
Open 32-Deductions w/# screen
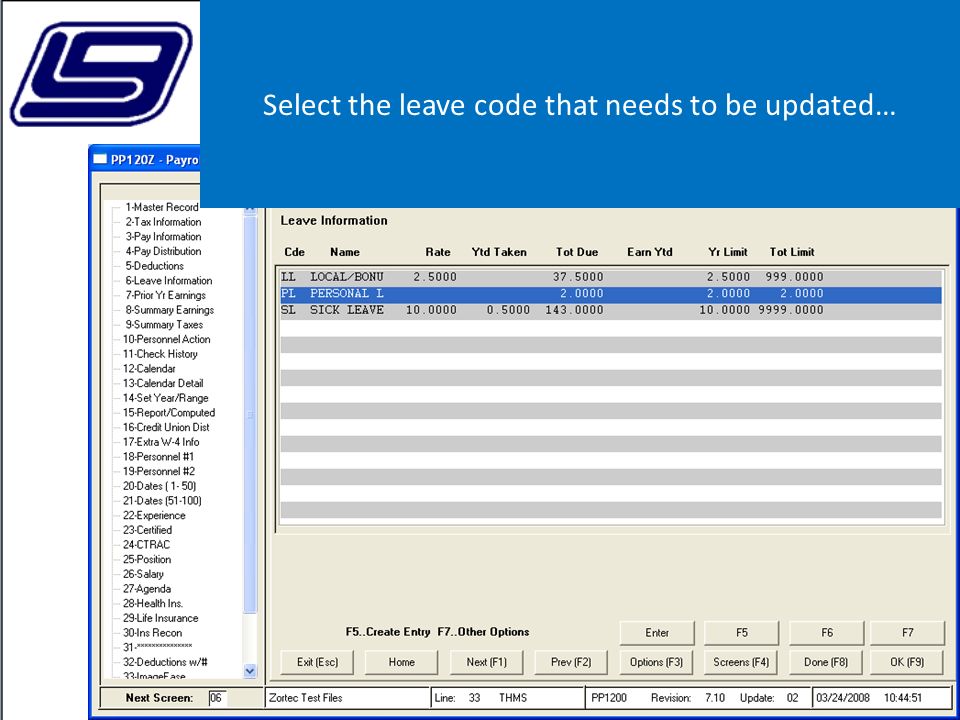[165, 663]
